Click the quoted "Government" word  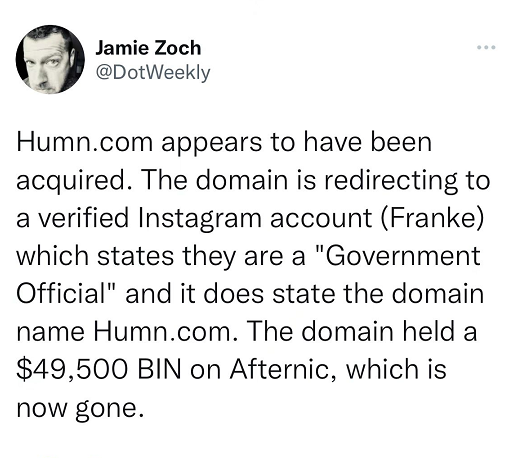tap(398, 256)
